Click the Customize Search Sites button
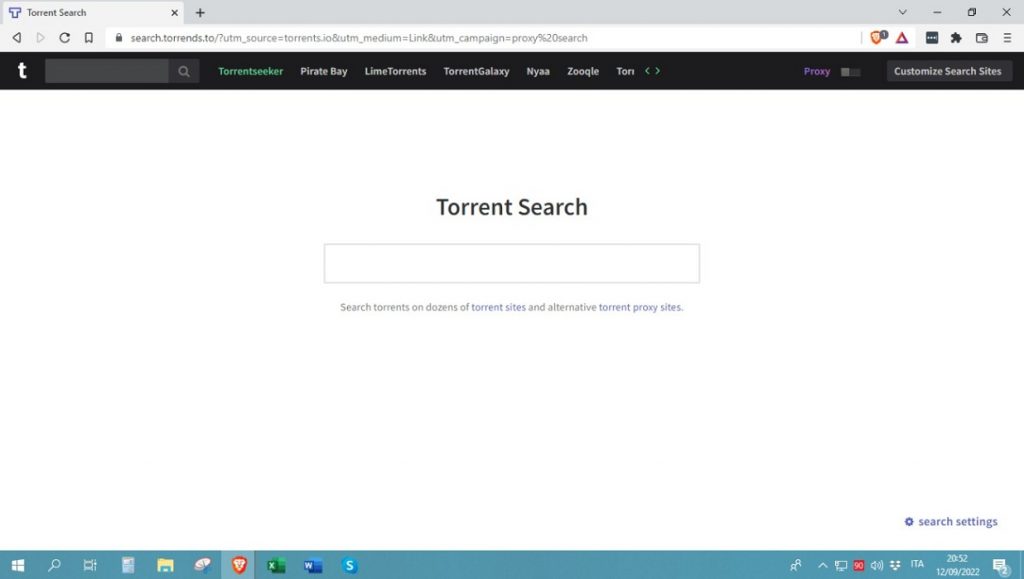The width and height of the screenshot is (1024, 579). [x=948, y=71]
